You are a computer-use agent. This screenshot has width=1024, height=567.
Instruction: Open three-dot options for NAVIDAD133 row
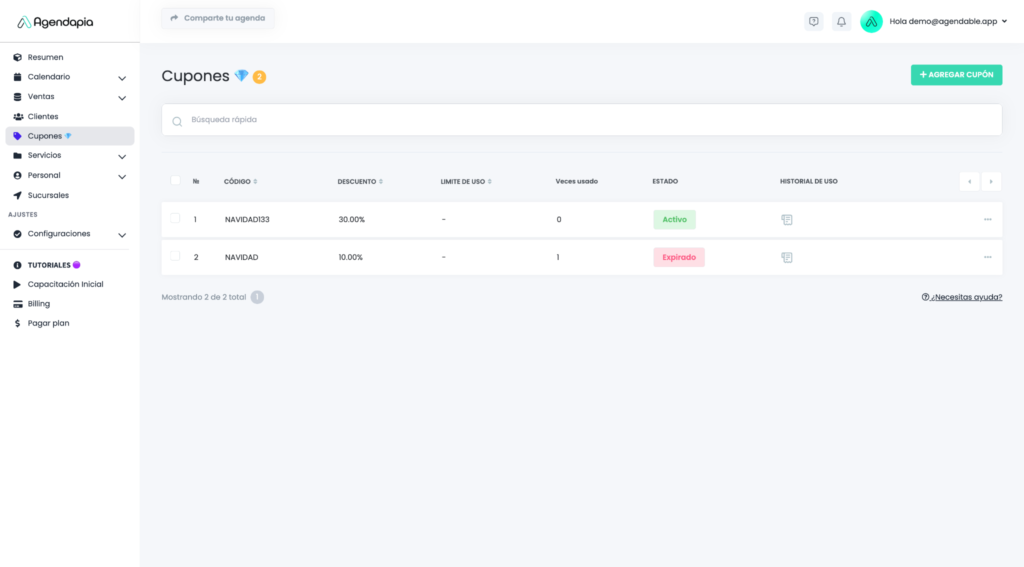987,219
